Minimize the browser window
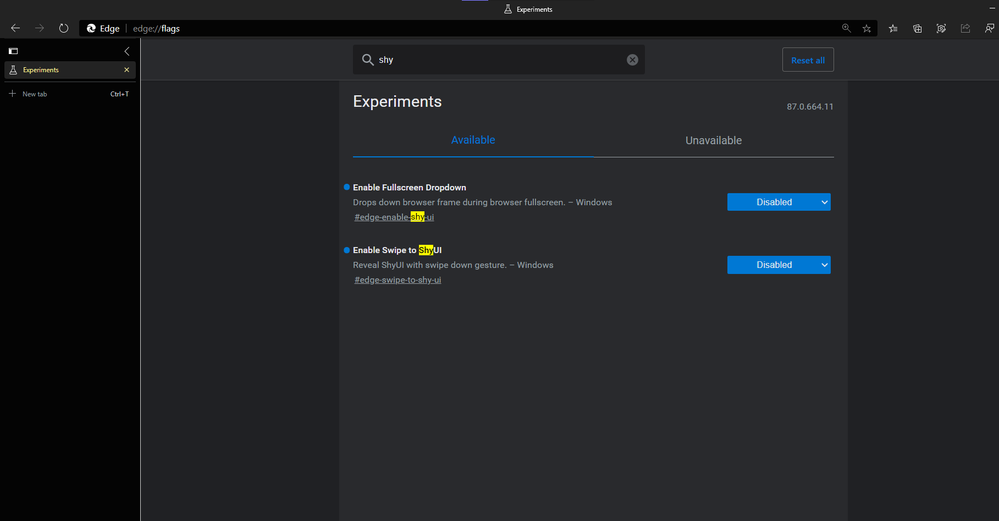This screenshot has width=999, height=521. point(992,8)
